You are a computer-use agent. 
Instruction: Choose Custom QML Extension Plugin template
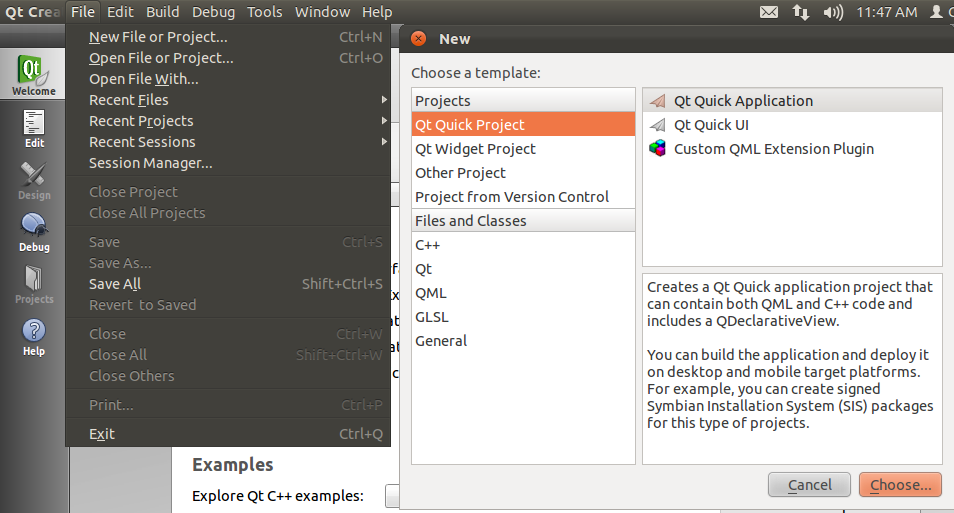(773, 149)
